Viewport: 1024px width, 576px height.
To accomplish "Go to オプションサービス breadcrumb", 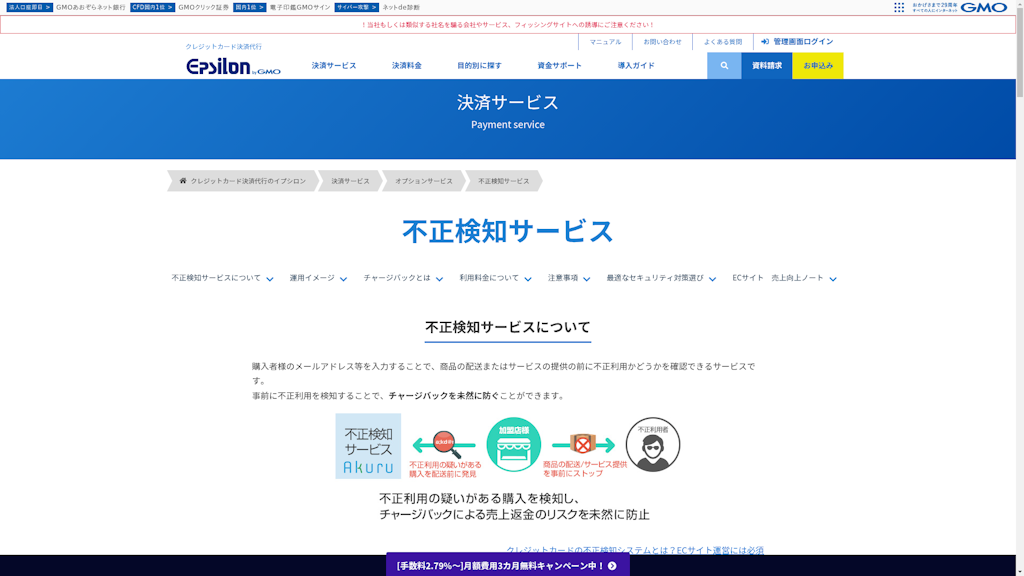I will (423, 181).
